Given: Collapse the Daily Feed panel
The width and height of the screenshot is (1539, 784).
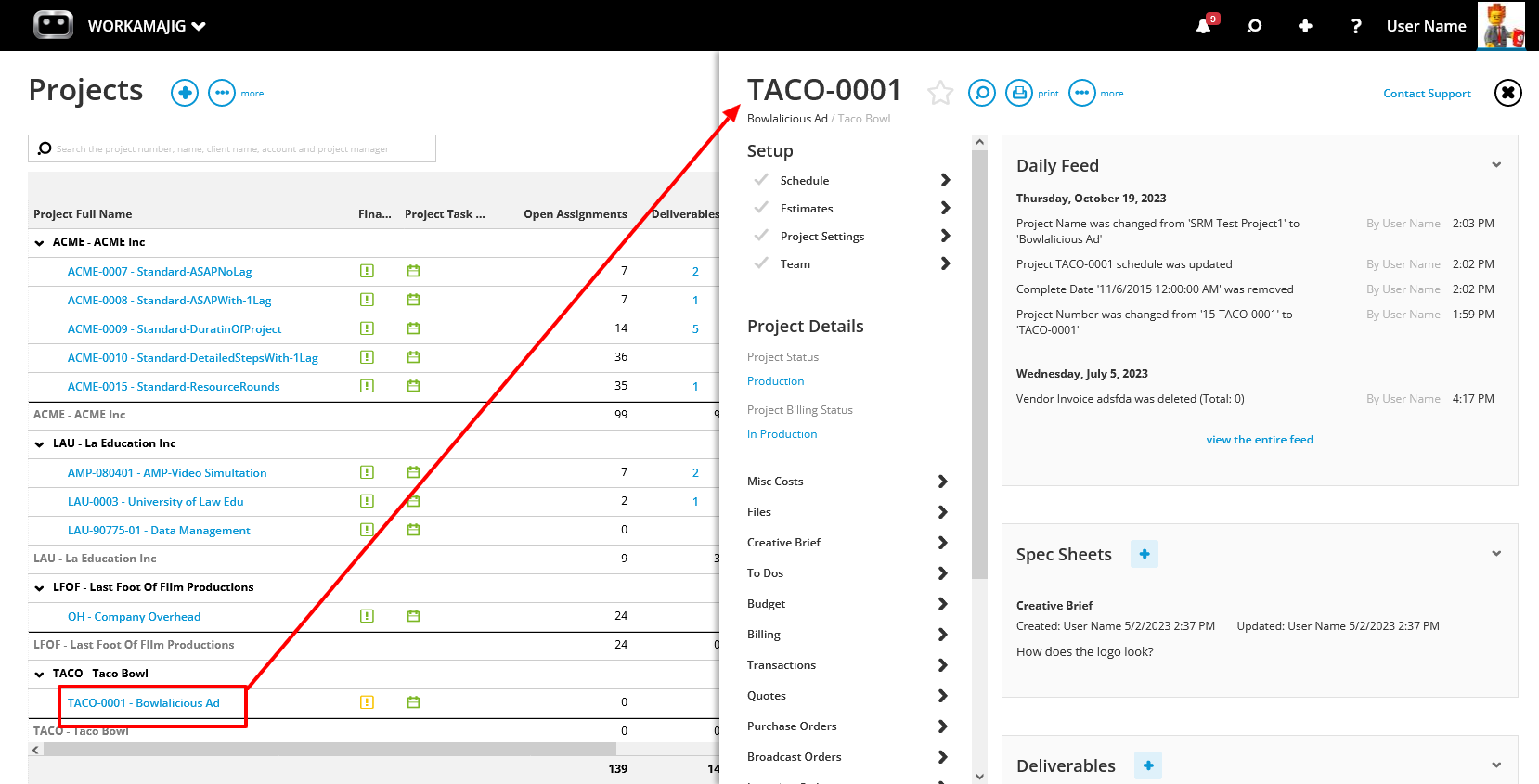Looking at the screenshot, I should coord(1496,165).
